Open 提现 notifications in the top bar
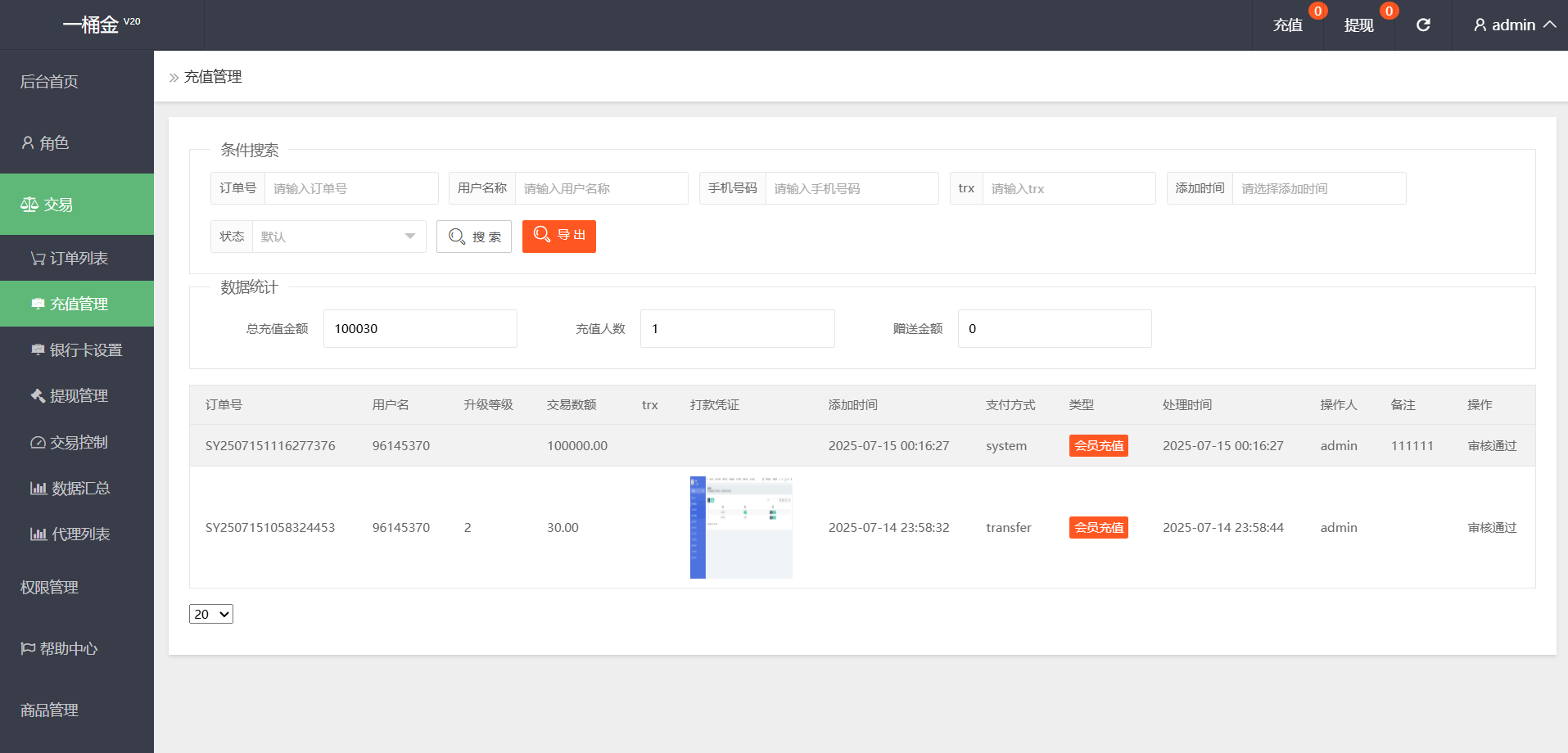This screenshot has height=753, width=1568. [x=1359, y=25]
